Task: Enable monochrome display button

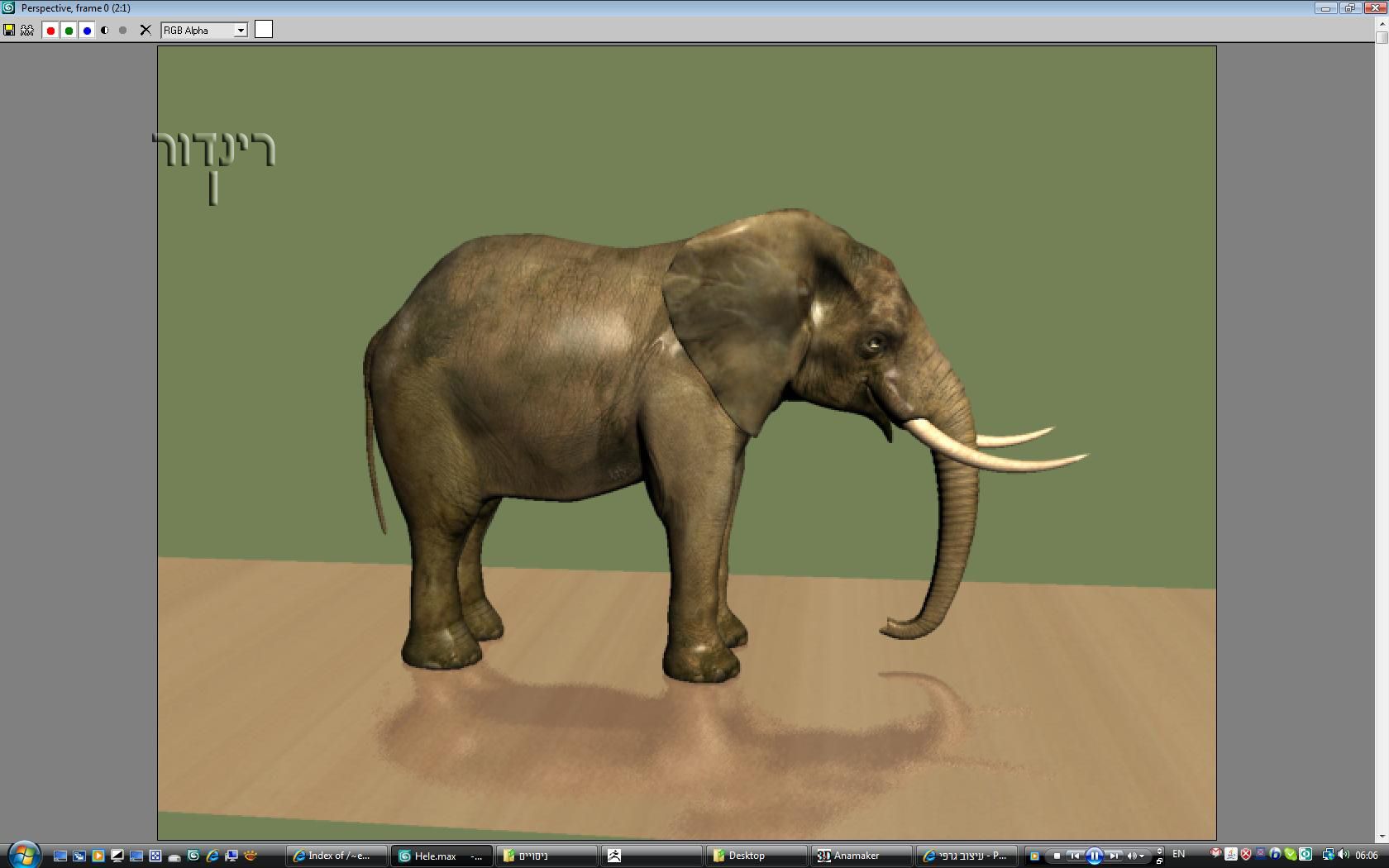Action: click(123, 31)
